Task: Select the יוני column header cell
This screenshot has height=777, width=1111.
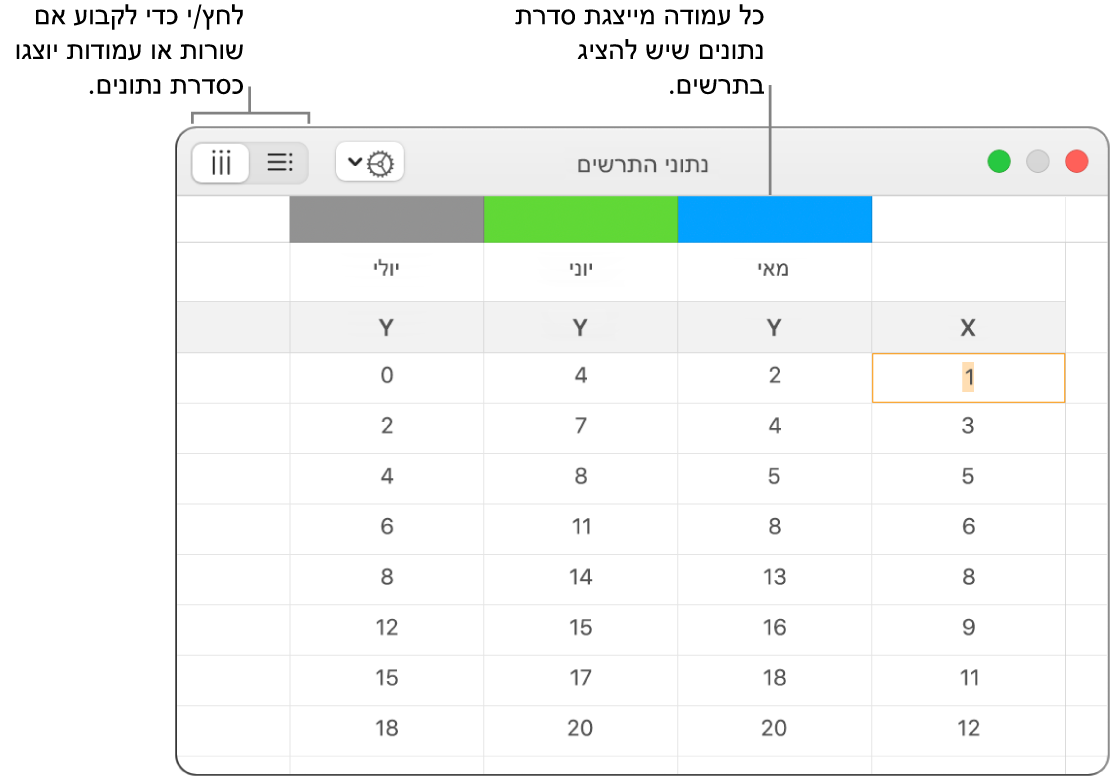Action: pos(580,271)
